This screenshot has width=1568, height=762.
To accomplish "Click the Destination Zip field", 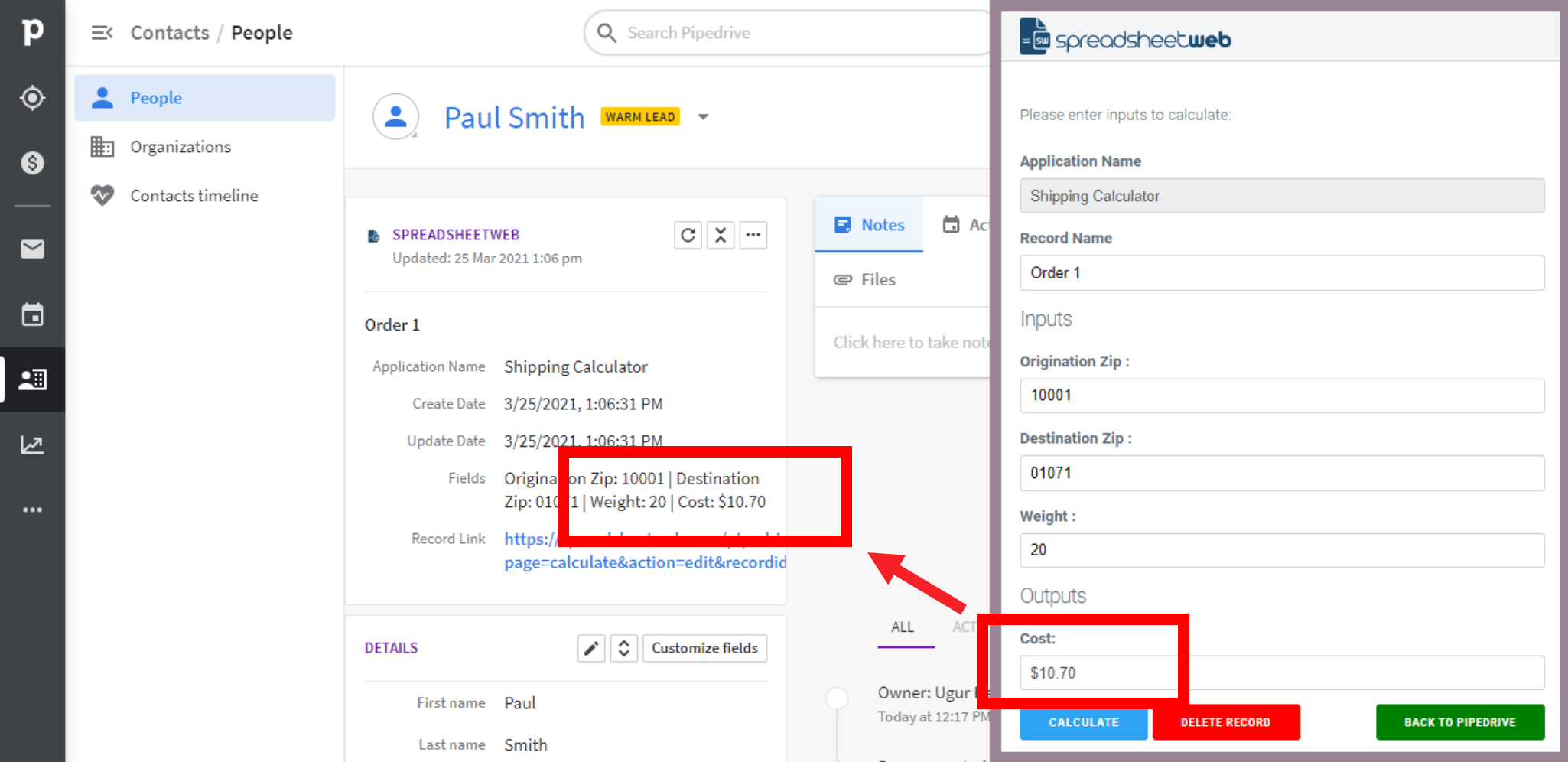I will 1282,473.
